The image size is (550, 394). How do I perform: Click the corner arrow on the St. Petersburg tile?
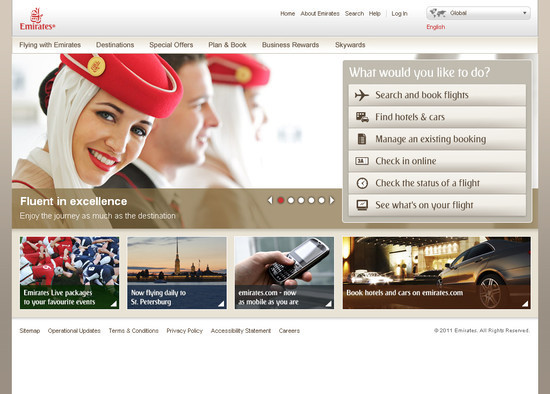(x=221, y=304)
